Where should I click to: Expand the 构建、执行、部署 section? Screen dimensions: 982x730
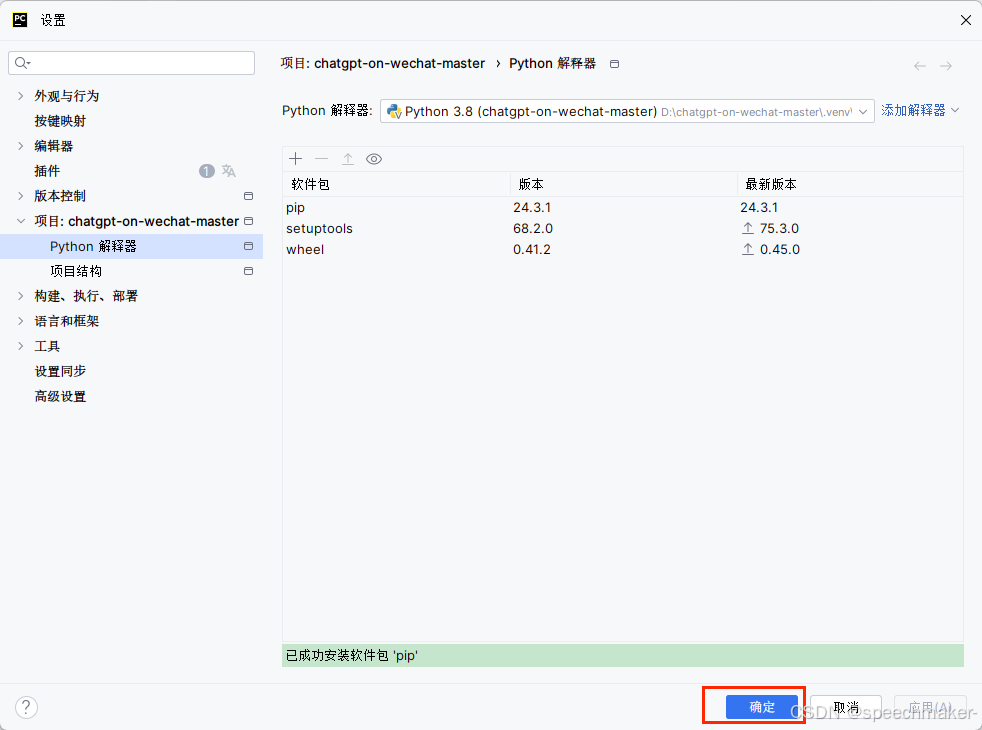coord(21,296)
